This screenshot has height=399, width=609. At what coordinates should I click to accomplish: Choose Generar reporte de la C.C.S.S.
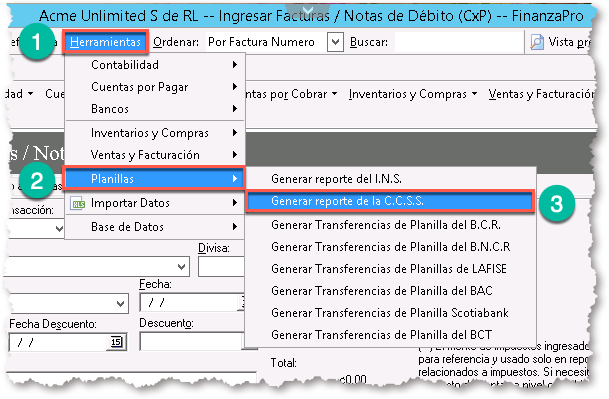tap(390, 201)
